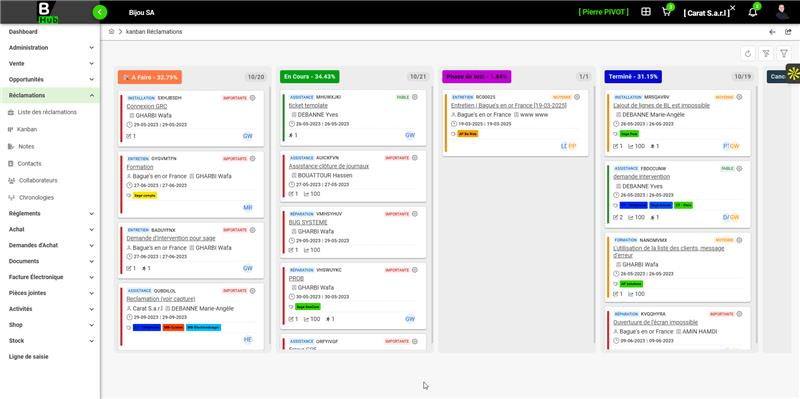This screenshot has height=399, width=800.
Task: Expand the Documents menu
Action: [50, 261]
